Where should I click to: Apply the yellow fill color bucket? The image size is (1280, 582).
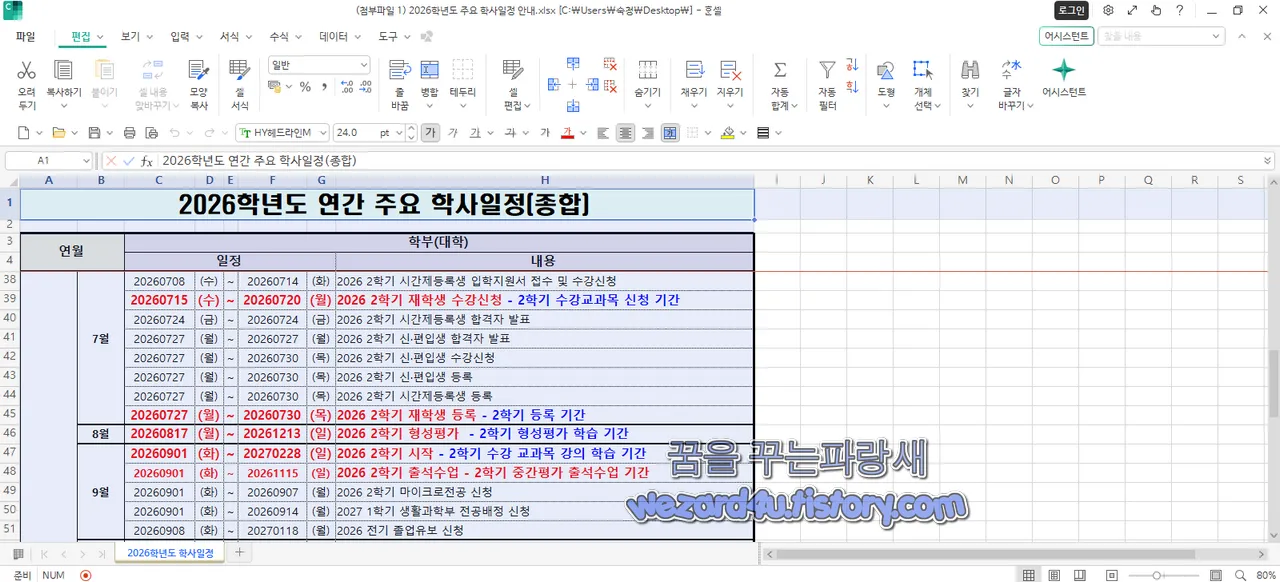(728, 132)
